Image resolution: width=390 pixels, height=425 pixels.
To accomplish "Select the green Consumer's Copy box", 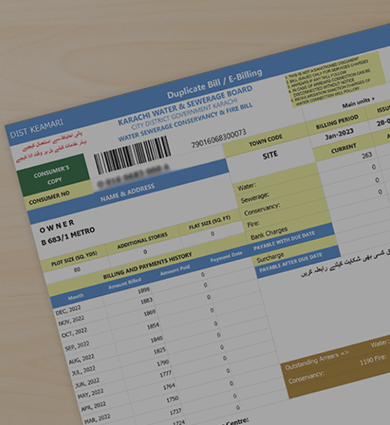I will [53, 175].
